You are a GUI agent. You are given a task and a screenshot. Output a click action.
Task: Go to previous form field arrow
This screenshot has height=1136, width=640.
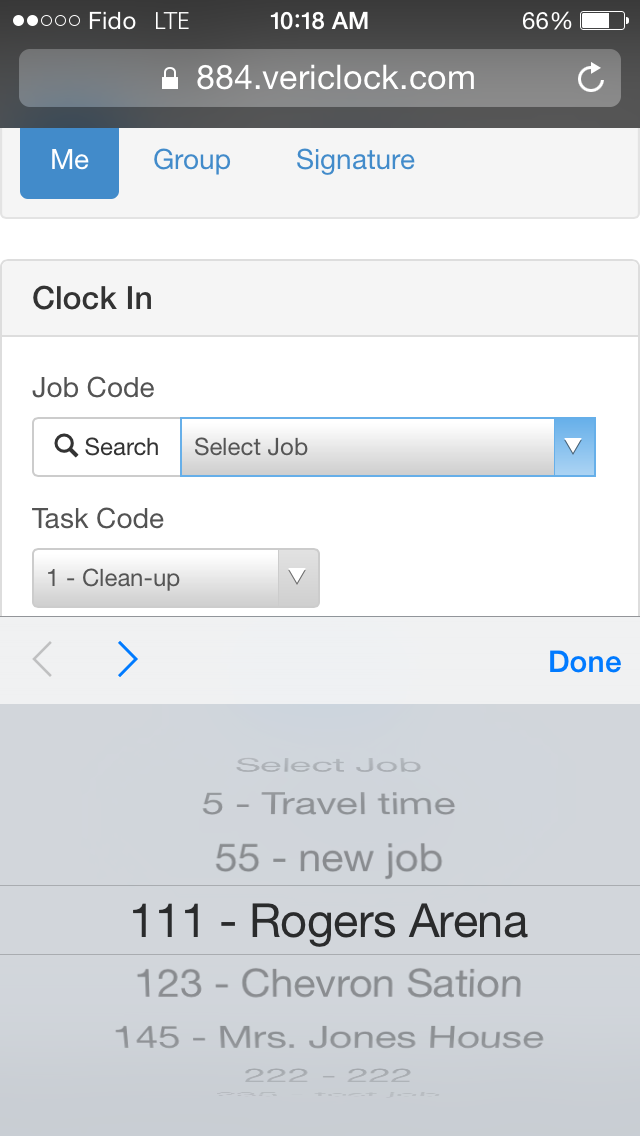point(42,660)
